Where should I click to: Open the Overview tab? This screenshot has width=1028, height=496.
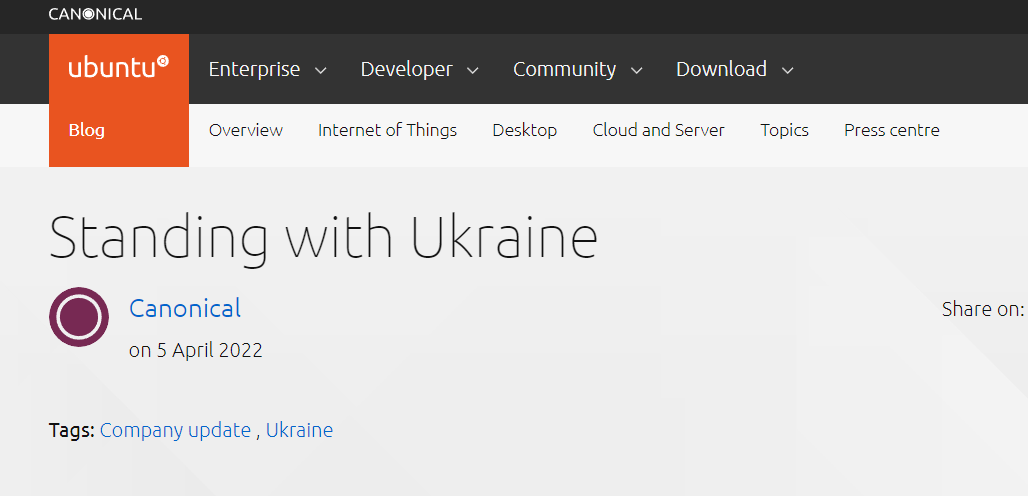point(246,130)
